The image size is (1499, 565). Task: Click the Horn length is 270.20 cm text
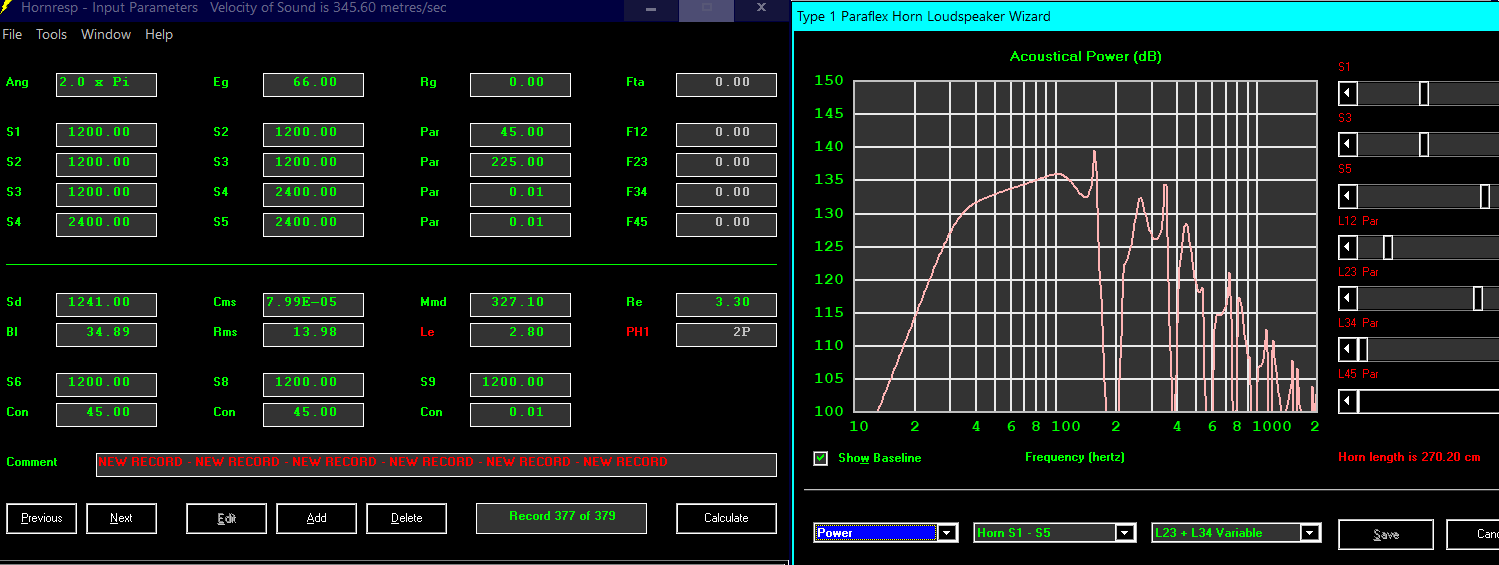1408,457
